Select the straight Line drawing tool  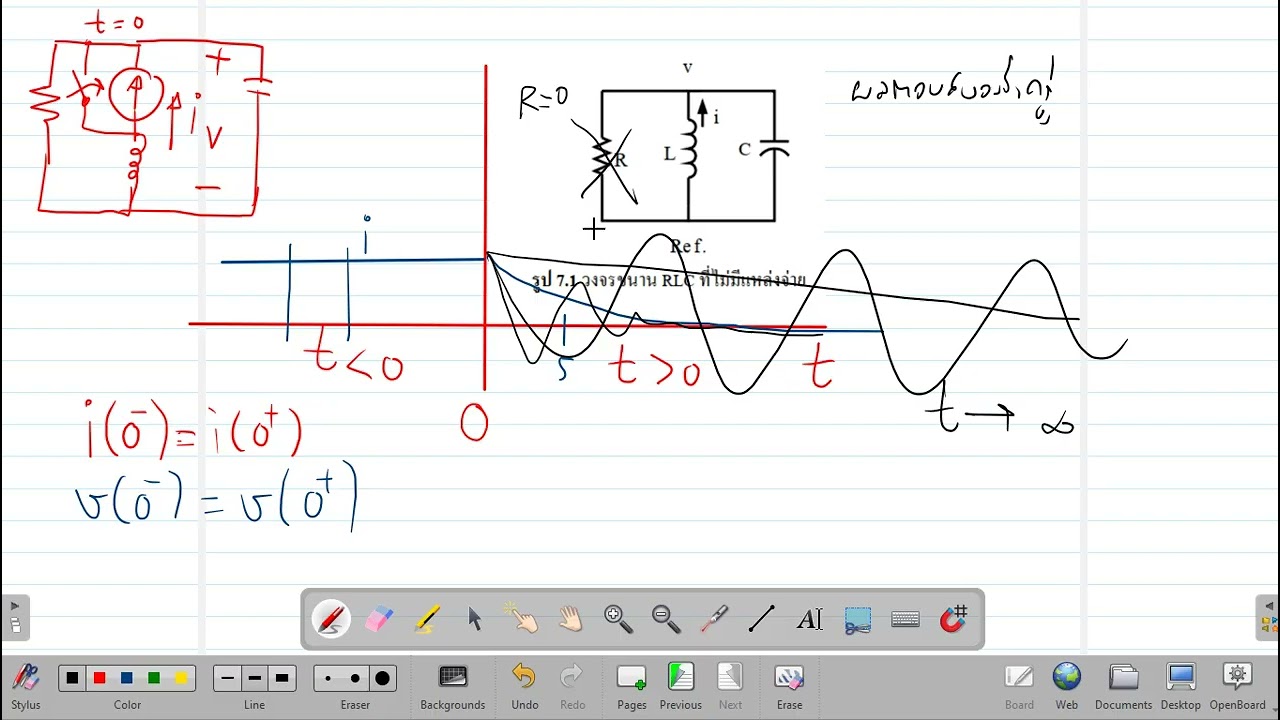pyautogui.click(x=761, y=619)
